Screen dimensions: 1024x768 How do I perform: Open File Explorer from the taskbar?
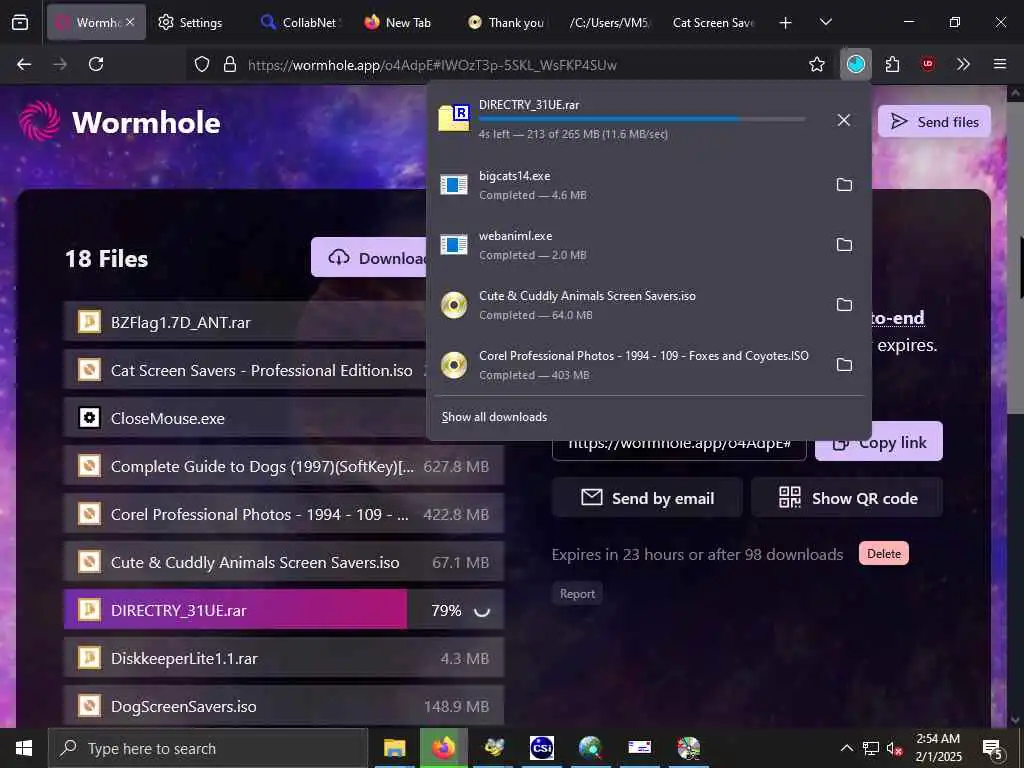[x=394, y=748]
